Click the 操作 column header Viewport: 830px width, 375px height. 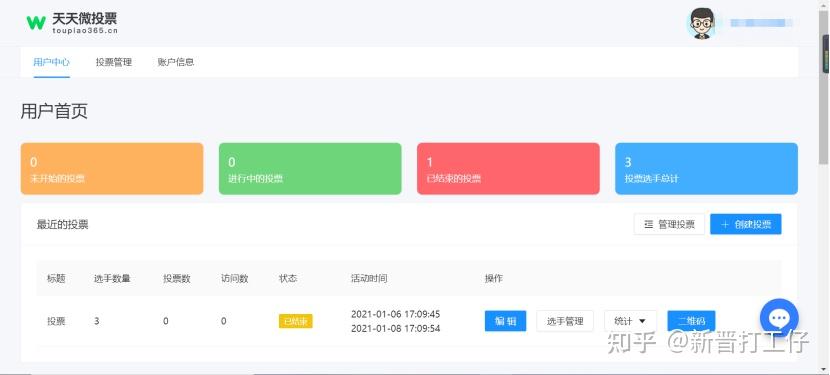point(494,278)
